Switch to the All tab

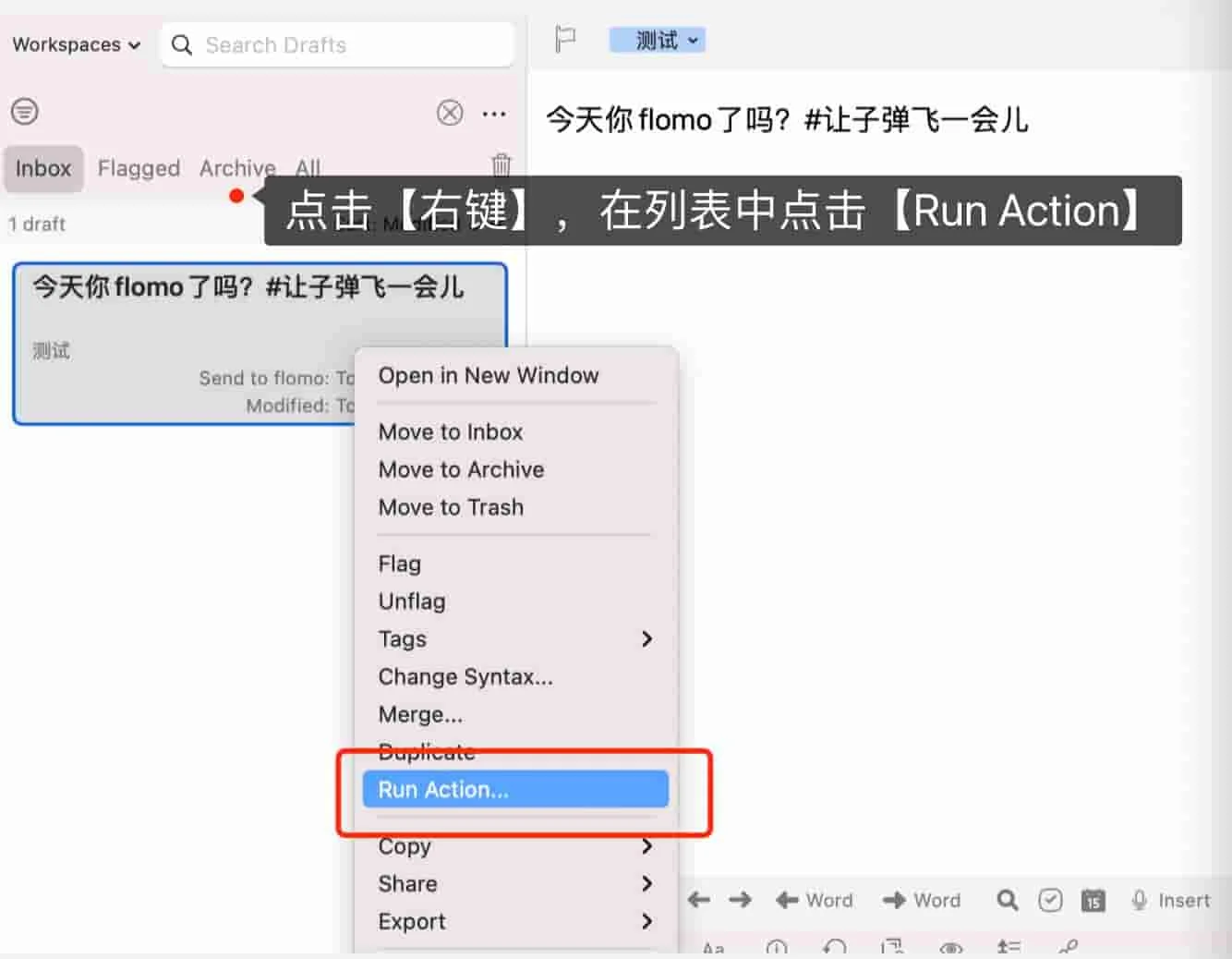point(308,168)
